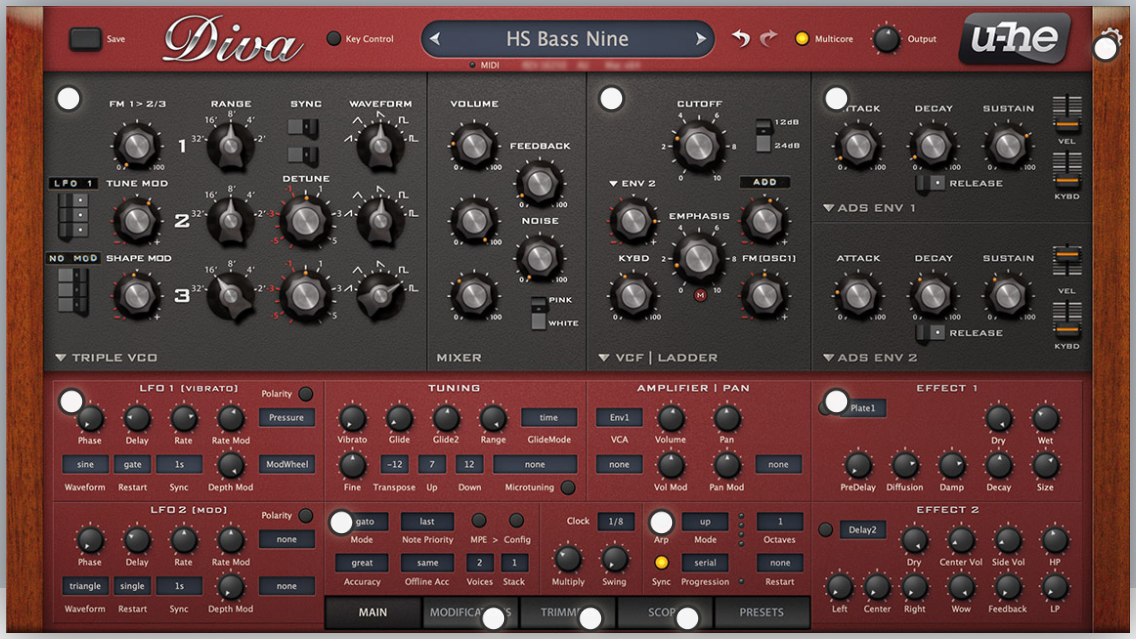1136x639 pixels.
Task: Flip ADS ENV 1 Release switch
Action: pyautogui.click(x=930, y=183)
